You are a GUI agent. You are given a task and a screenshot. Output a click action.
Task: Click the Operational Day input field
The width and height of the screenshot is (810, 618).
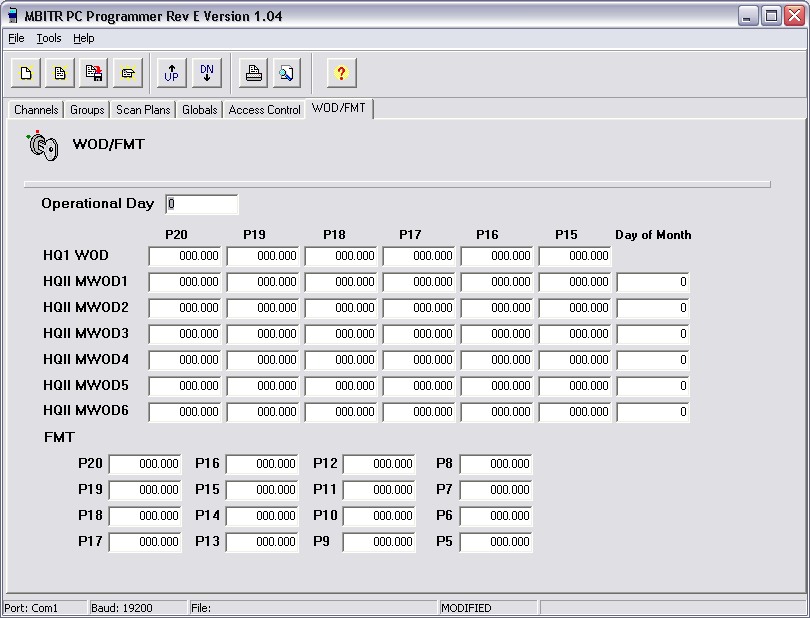pyautogui.click(x=202, y=204)
